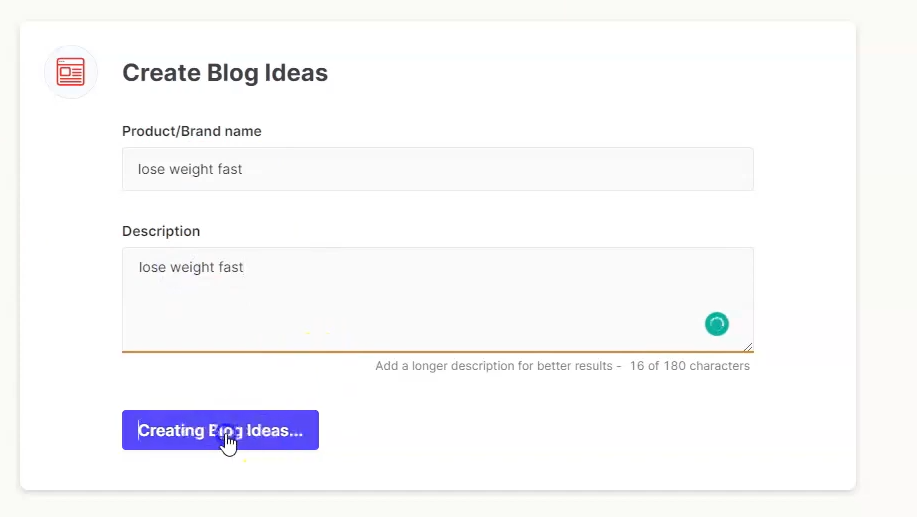This screenshot has height=517, width=917.
Task: Click the green Grammarly circle icon
Action: [716, 324]
